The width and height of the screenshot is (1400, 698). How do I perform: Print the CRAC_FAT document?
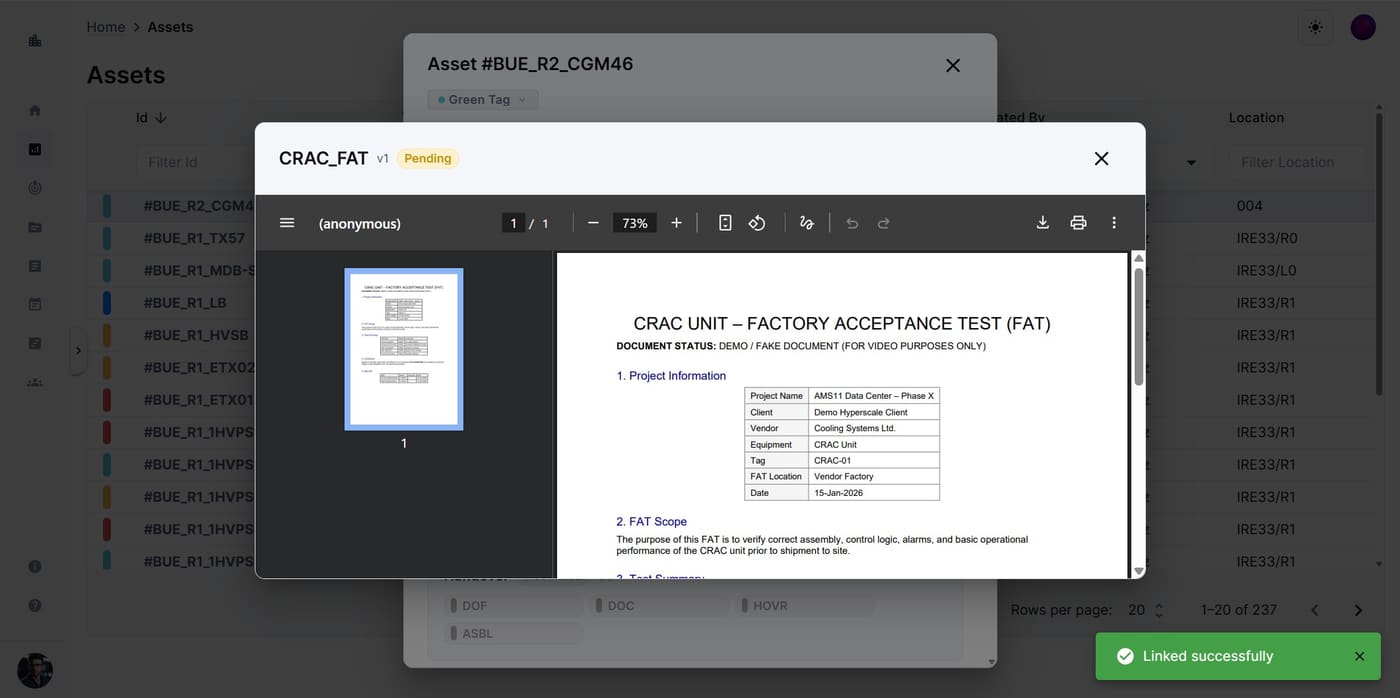coord(1078,223)
